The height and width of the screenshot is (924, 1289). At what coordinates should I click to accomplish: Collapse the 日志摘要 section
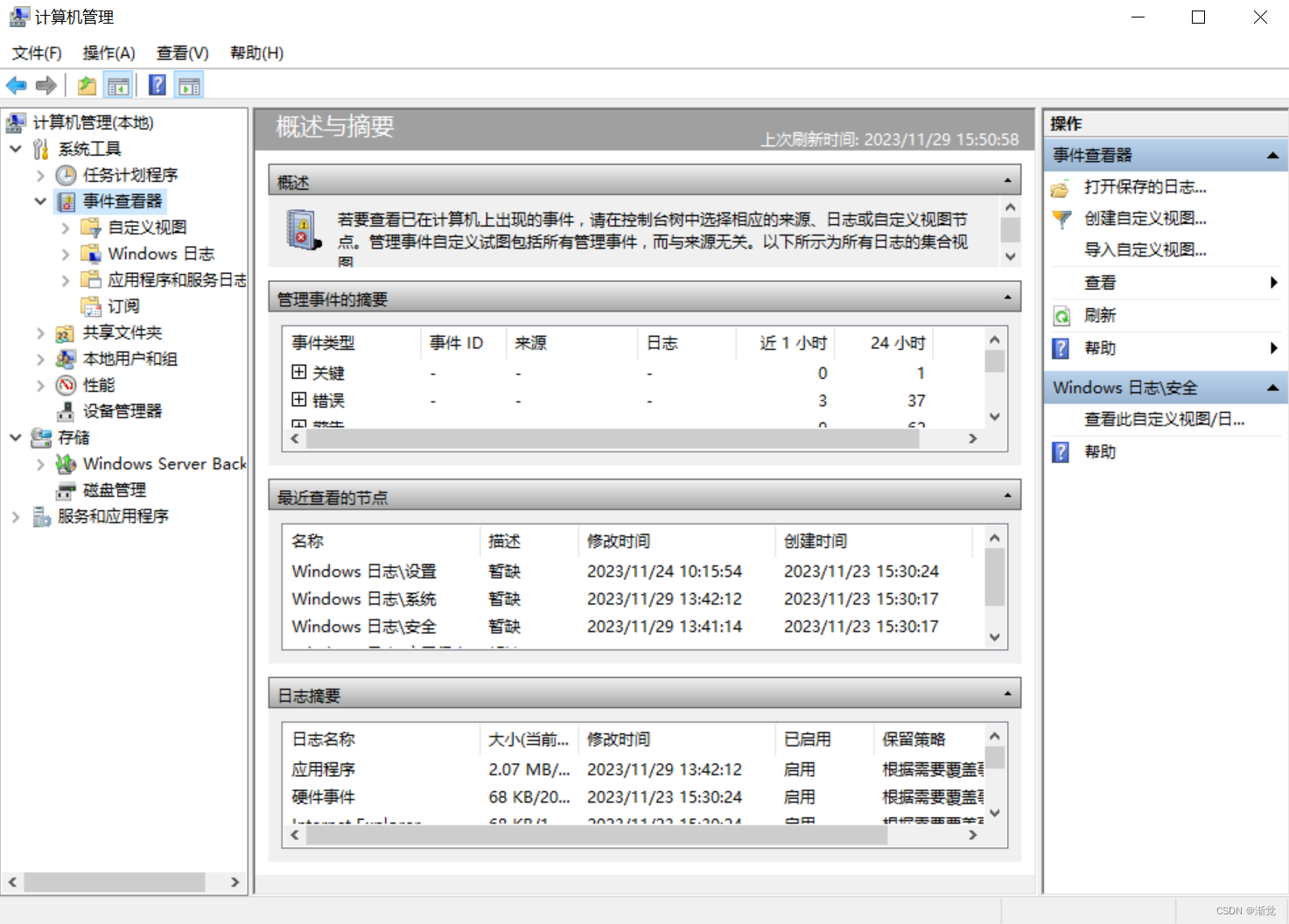(1008, 694)
